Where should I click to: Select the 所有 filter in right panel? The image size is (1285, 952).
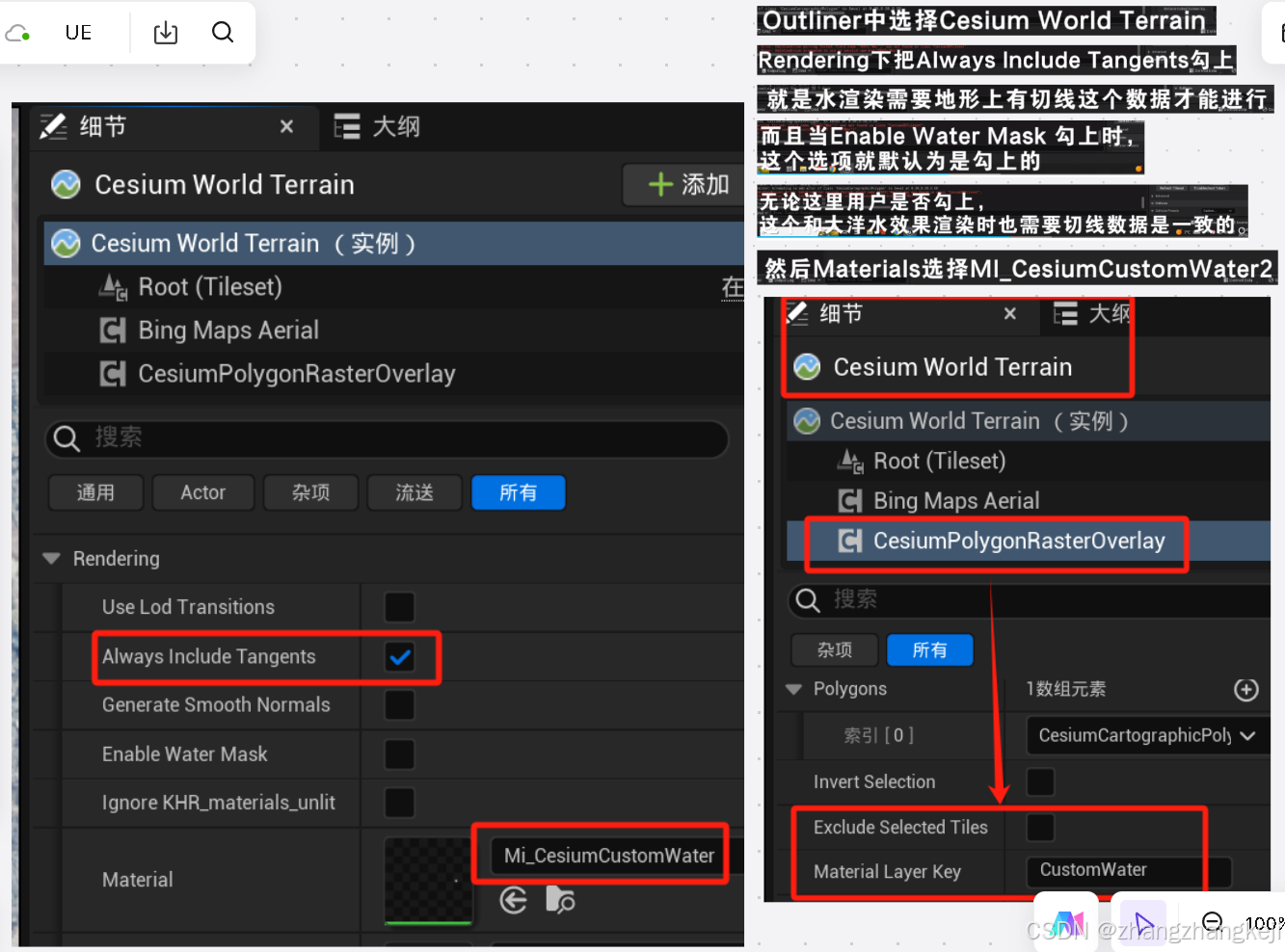point(930,650)
